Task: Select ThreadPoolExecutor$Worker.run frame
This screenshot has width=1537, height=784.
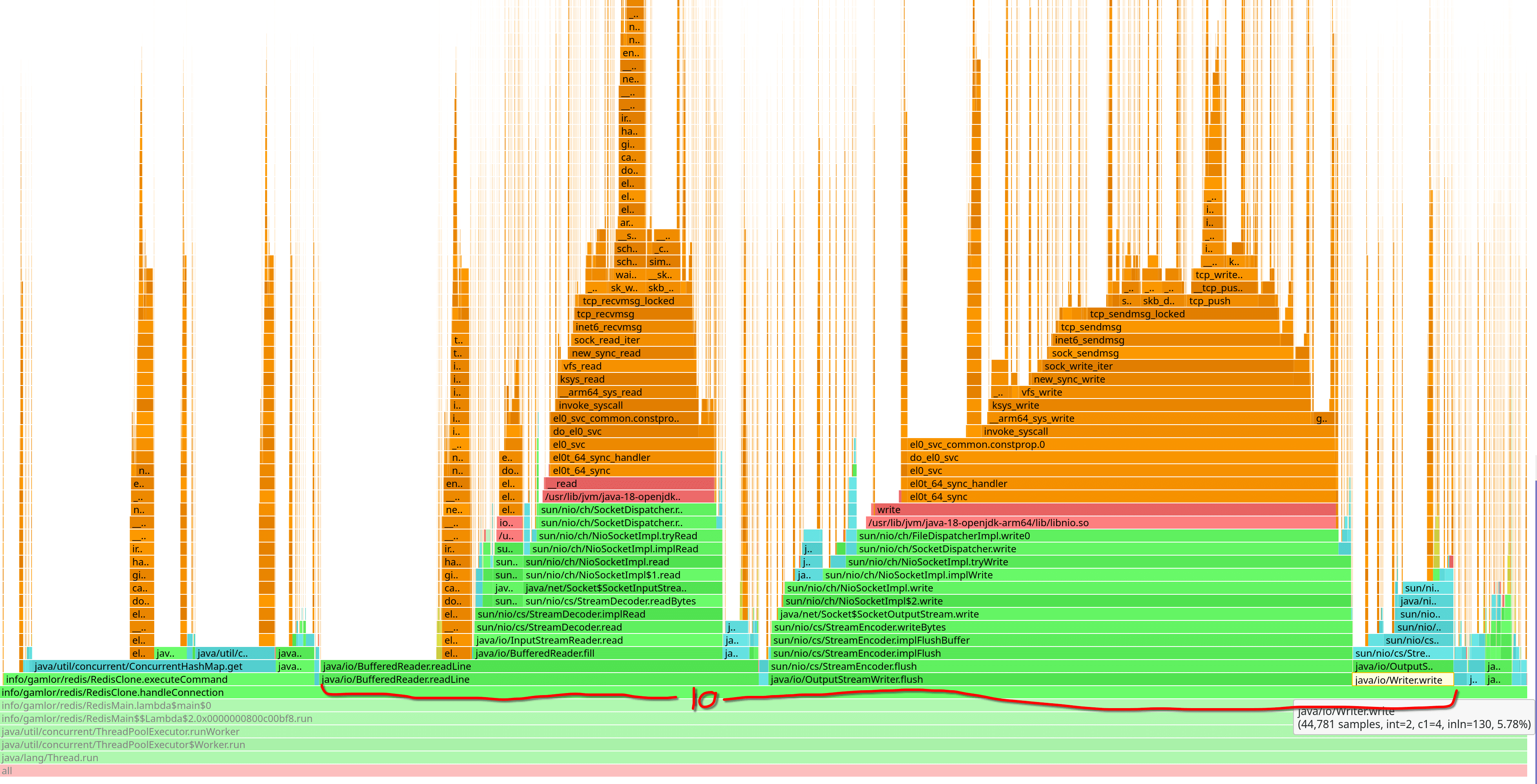Action: tap(764, 744)
